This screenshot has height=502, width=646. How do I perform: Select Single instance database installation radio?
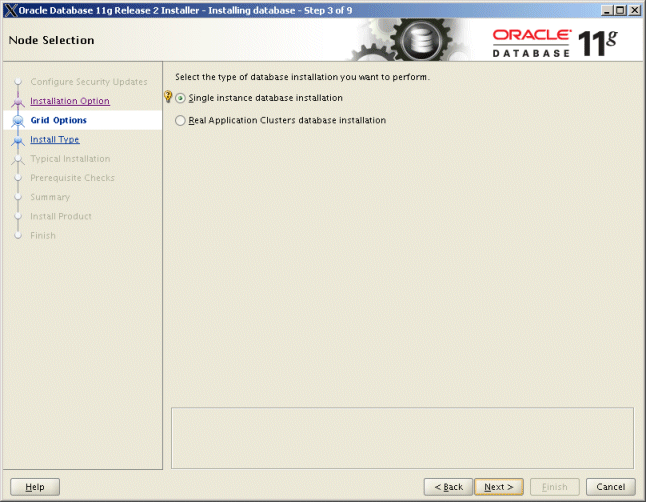pyautogui.click(x=180, y=98)
